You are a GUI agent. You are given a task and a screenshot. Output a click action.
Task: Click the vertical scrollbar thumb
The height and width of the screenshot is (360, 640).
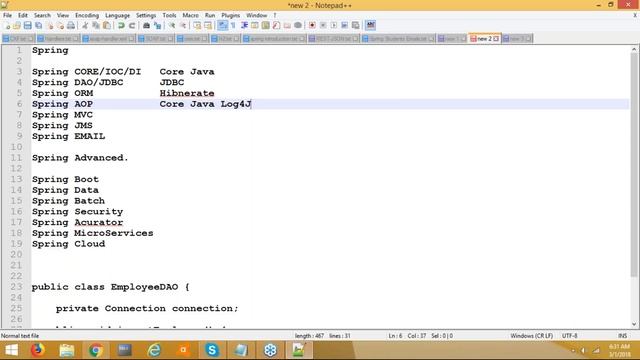(x=634, y=165)
